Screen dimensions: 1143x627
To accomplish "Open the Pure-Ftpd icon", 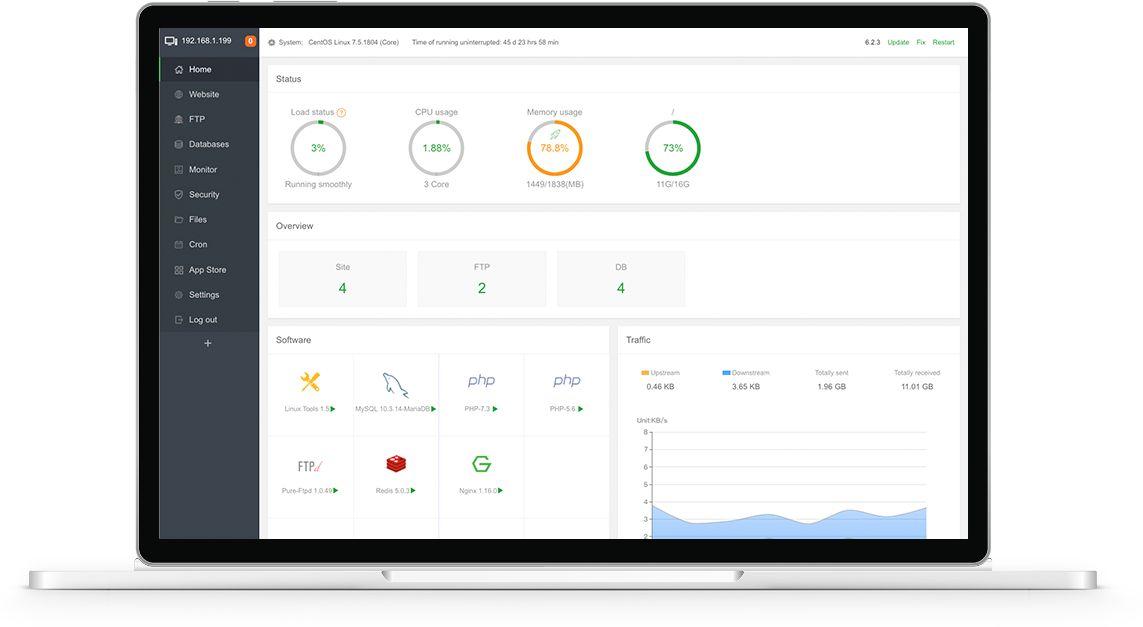I will tap(310, 466).
